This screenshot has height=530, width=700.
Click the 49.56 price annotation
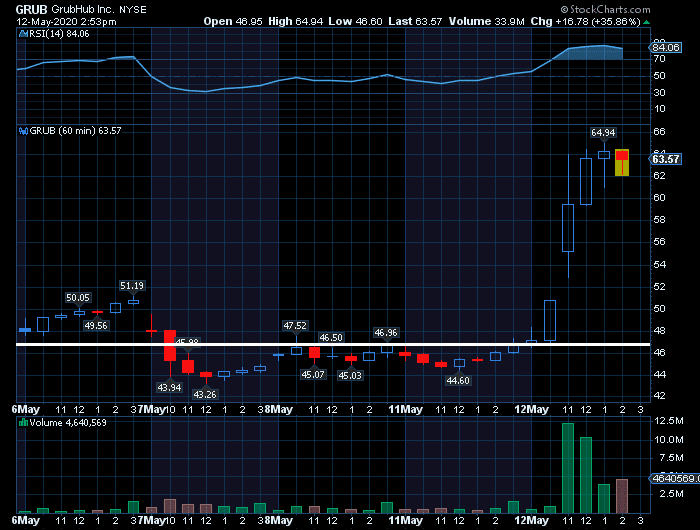pos(96,326)
